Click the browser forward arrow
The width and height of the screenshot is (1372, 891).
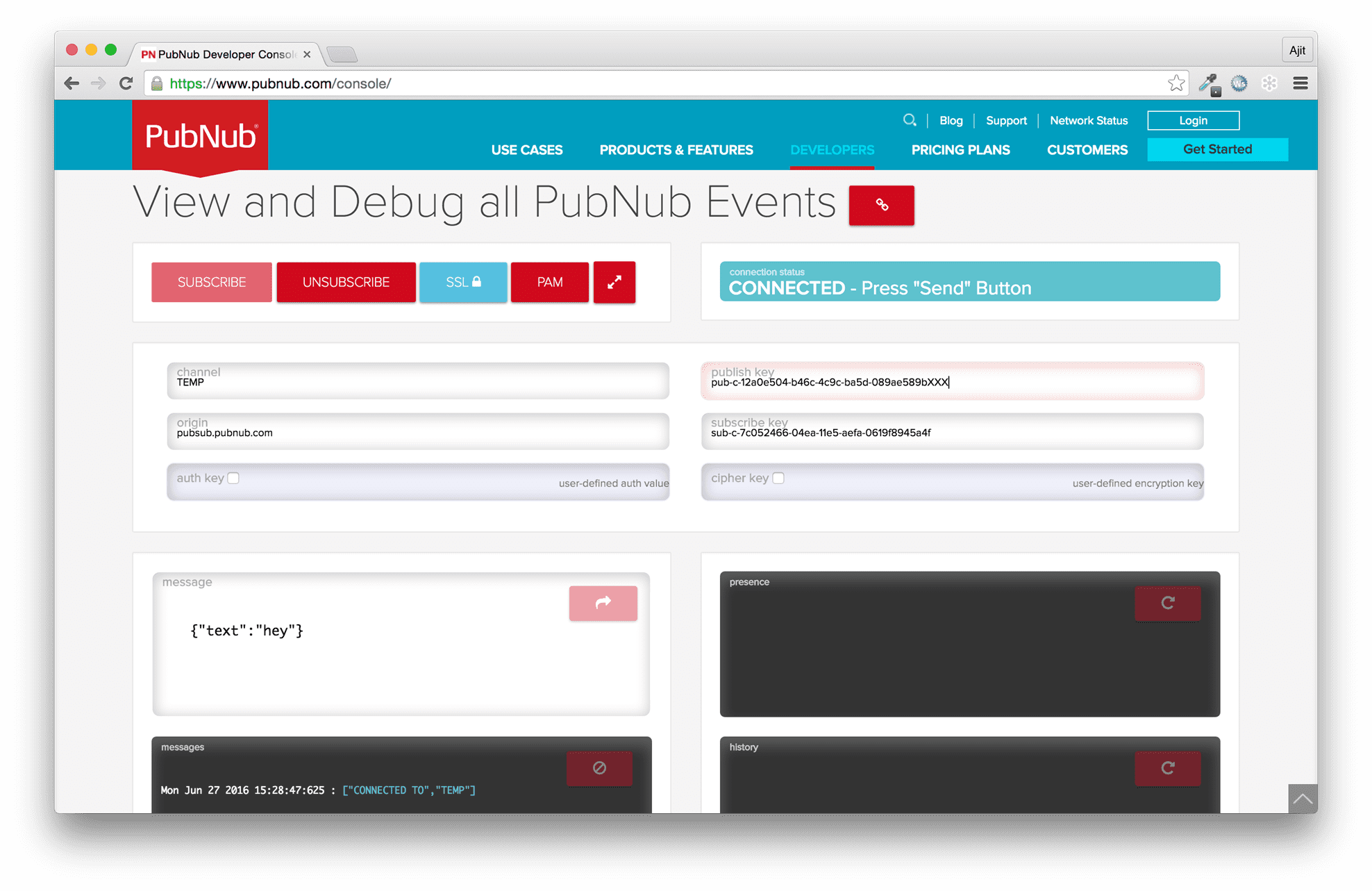99,83
